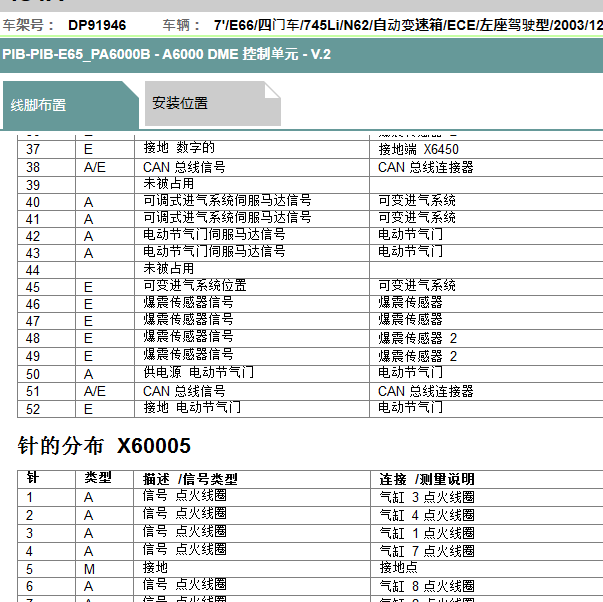Select chassis number DP91946
This screenshot has height=602, width=603.
(97, 25)
